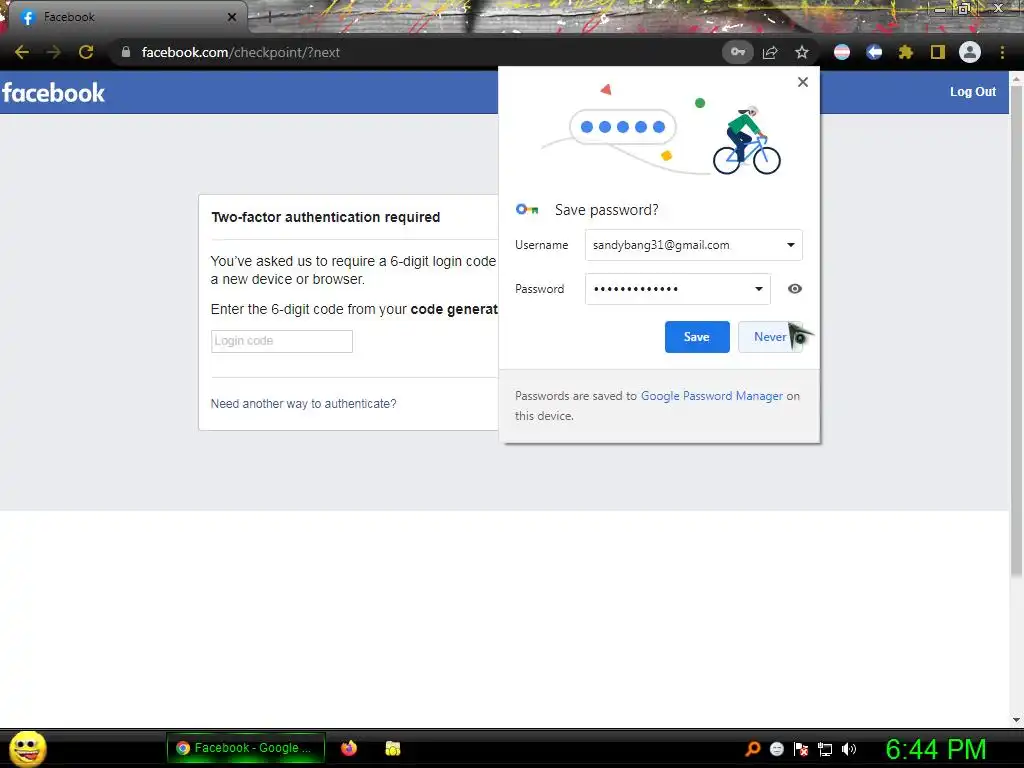Click the network tray icon

[x=825, y=749]
